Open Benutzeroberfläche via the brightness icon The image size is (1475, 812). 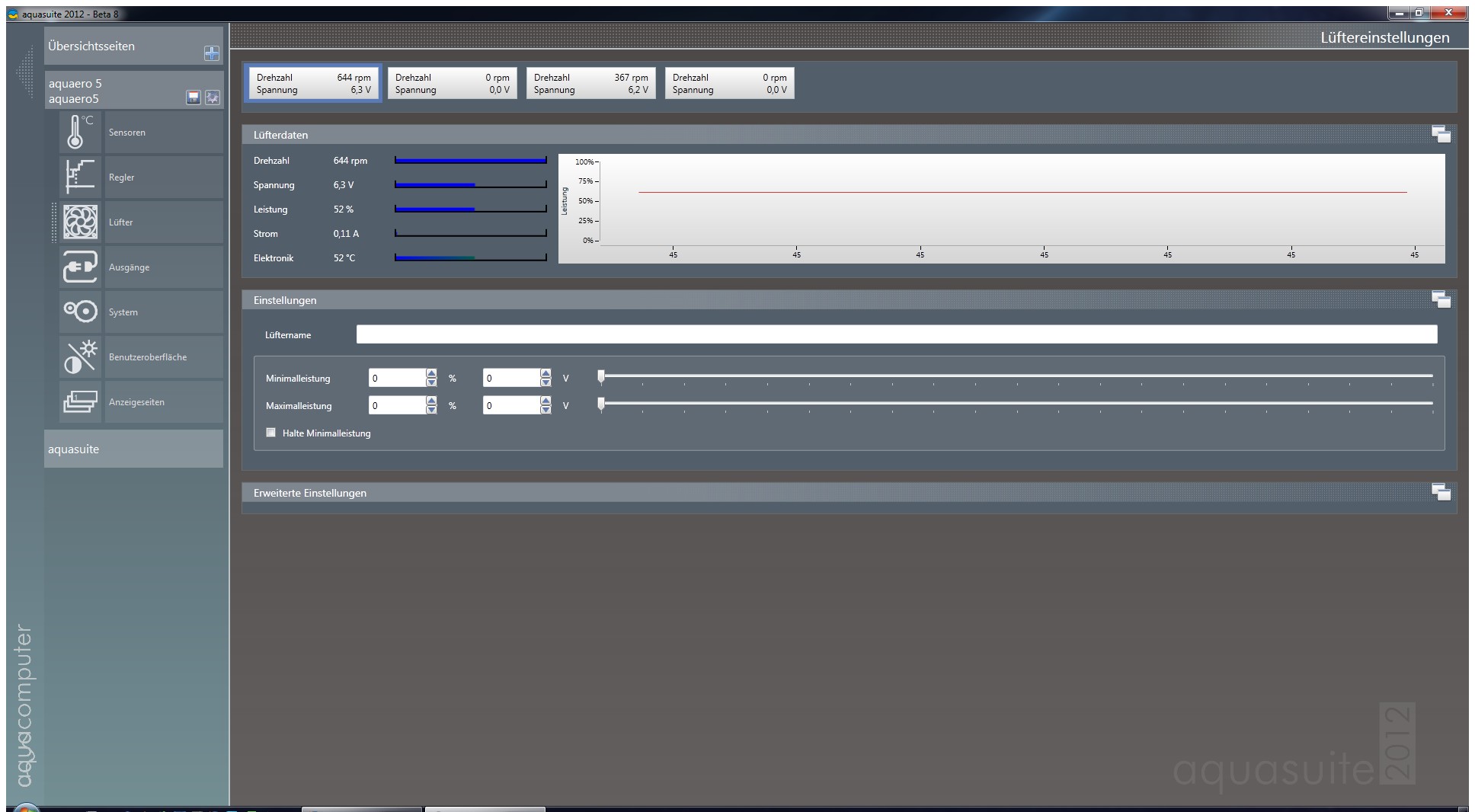coord(80,356)
